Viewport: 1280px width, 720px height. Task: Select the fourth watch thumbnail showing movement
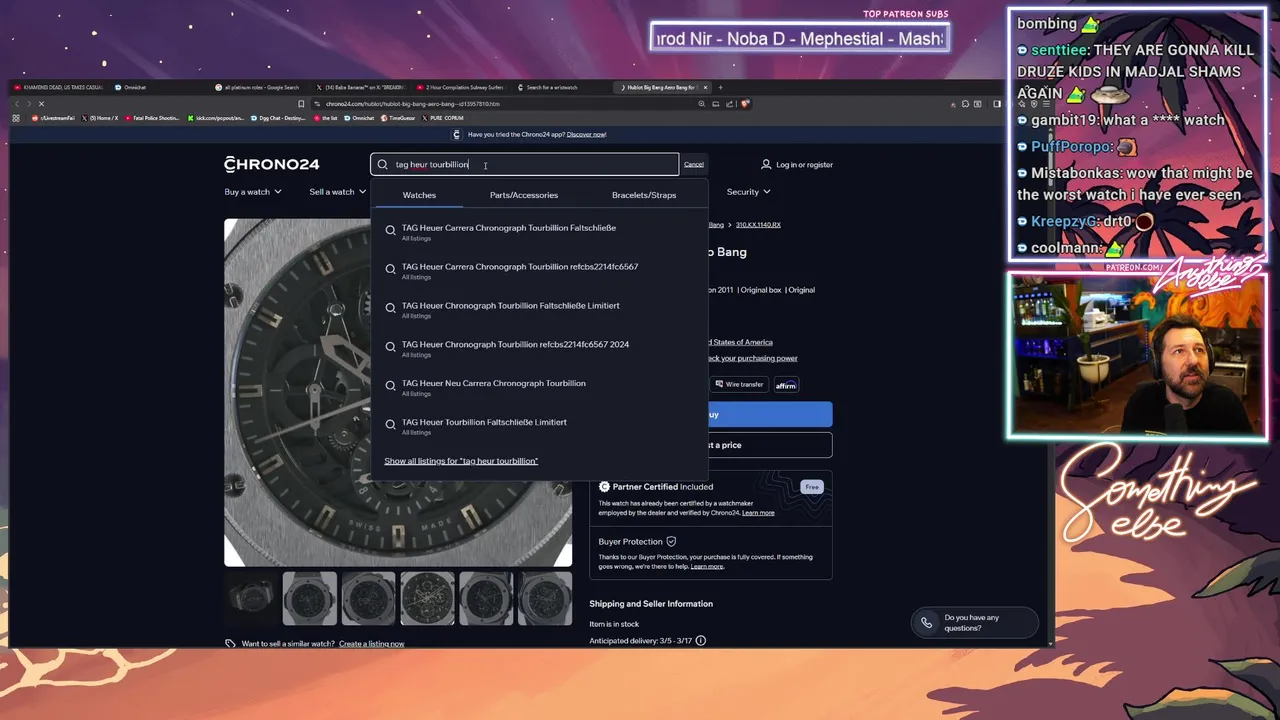(427, 598)
